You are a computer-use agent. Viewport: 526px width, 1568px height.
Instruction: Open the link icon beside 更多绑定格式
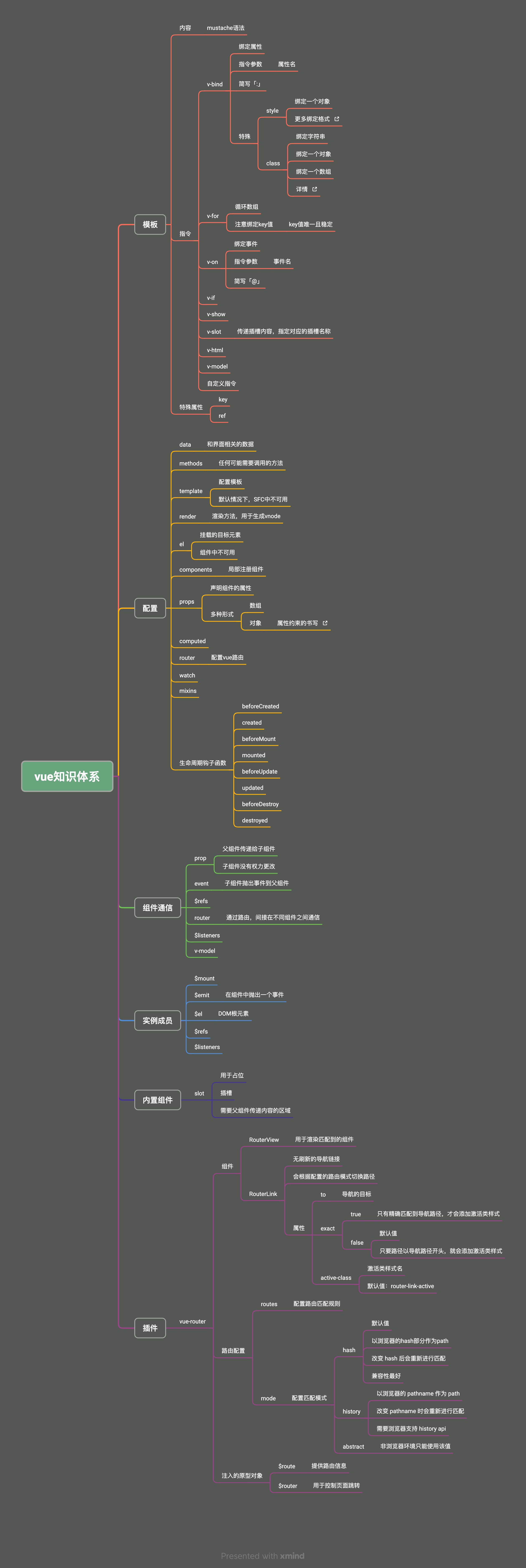coord(337,119)
